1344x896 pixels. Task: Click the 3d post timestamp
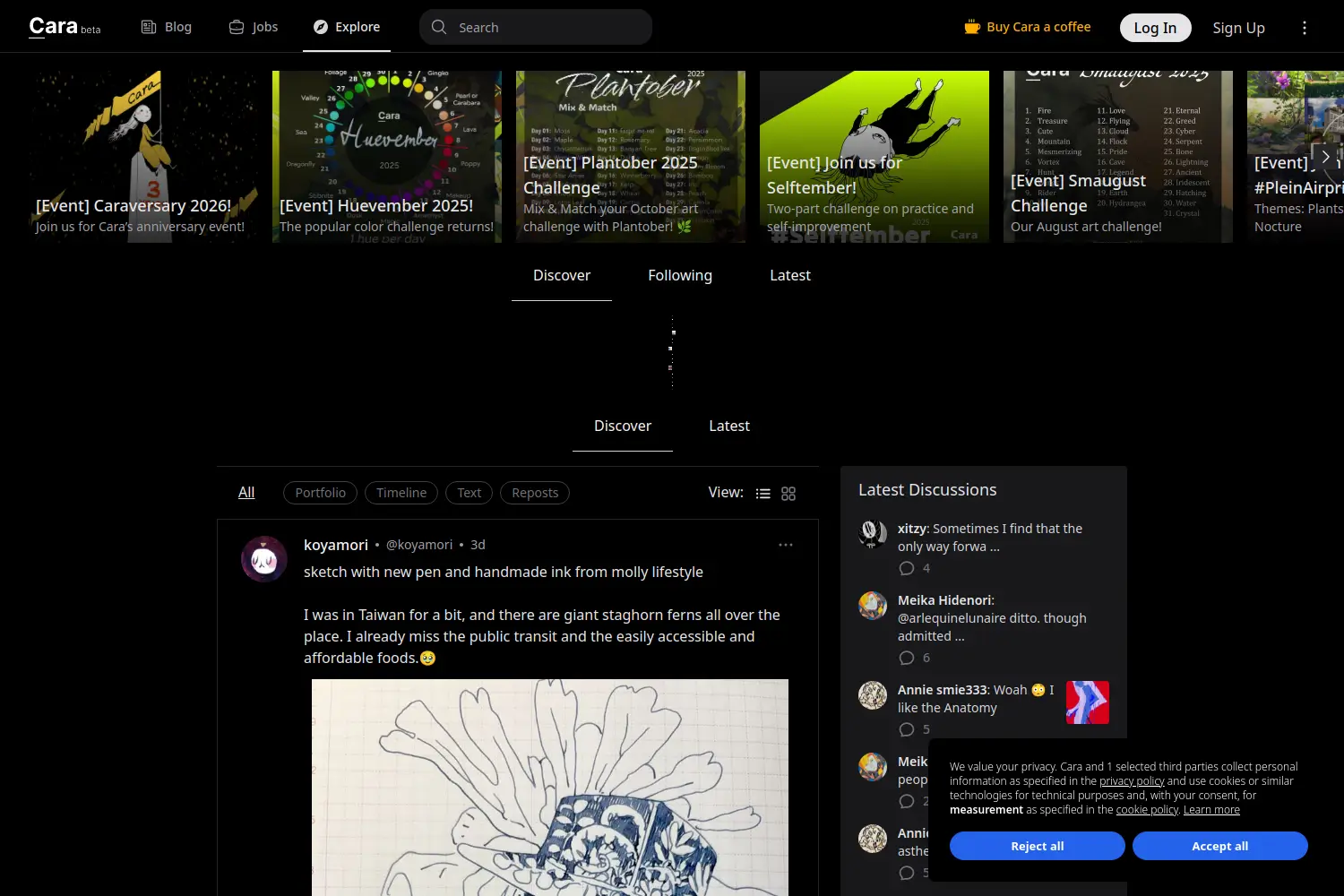478,545
